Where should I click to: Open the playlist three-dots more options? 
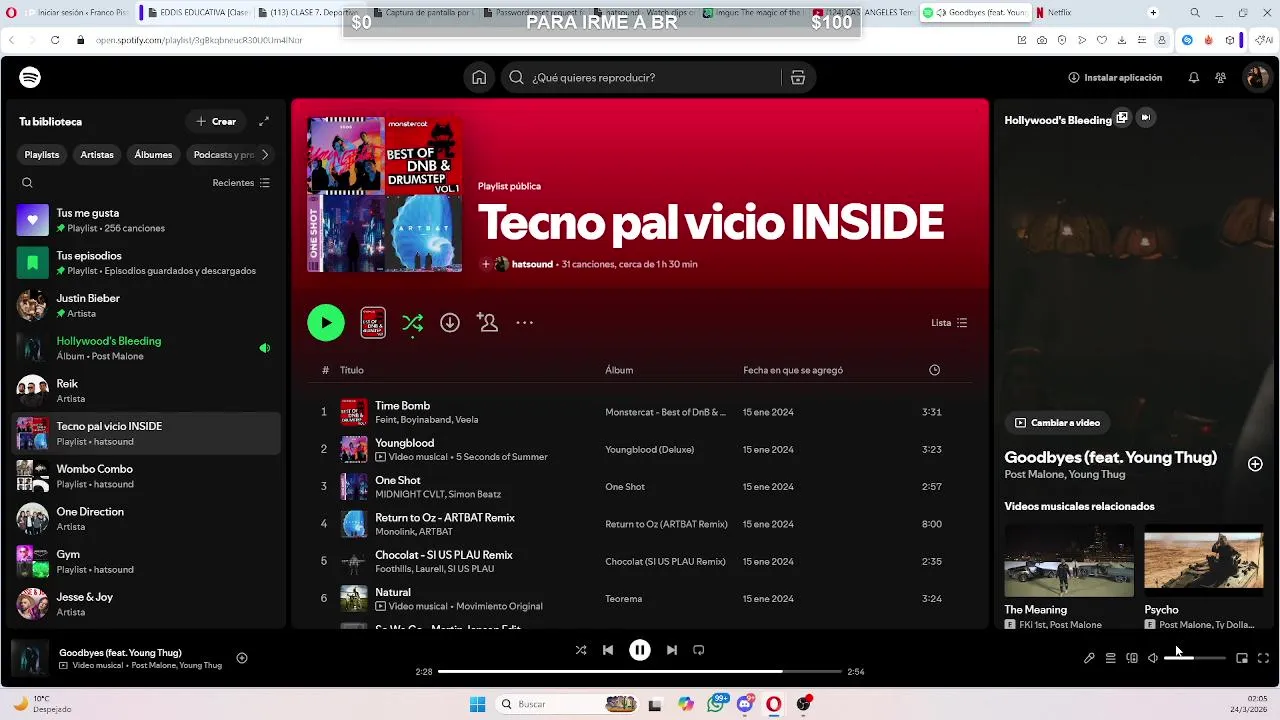(x=525, y=323)
